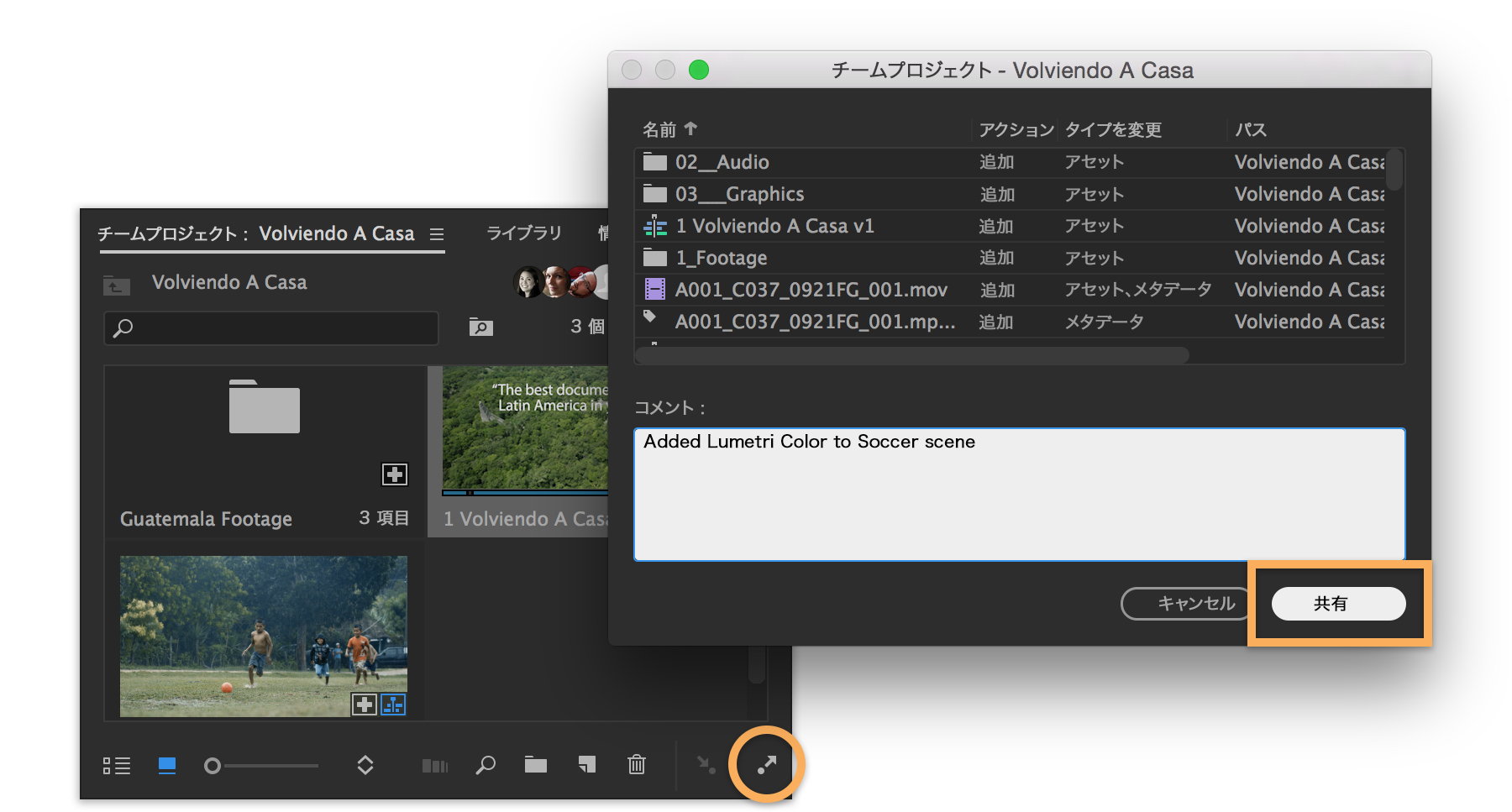Navigate up with the parent bin icon

coord(116,286)
